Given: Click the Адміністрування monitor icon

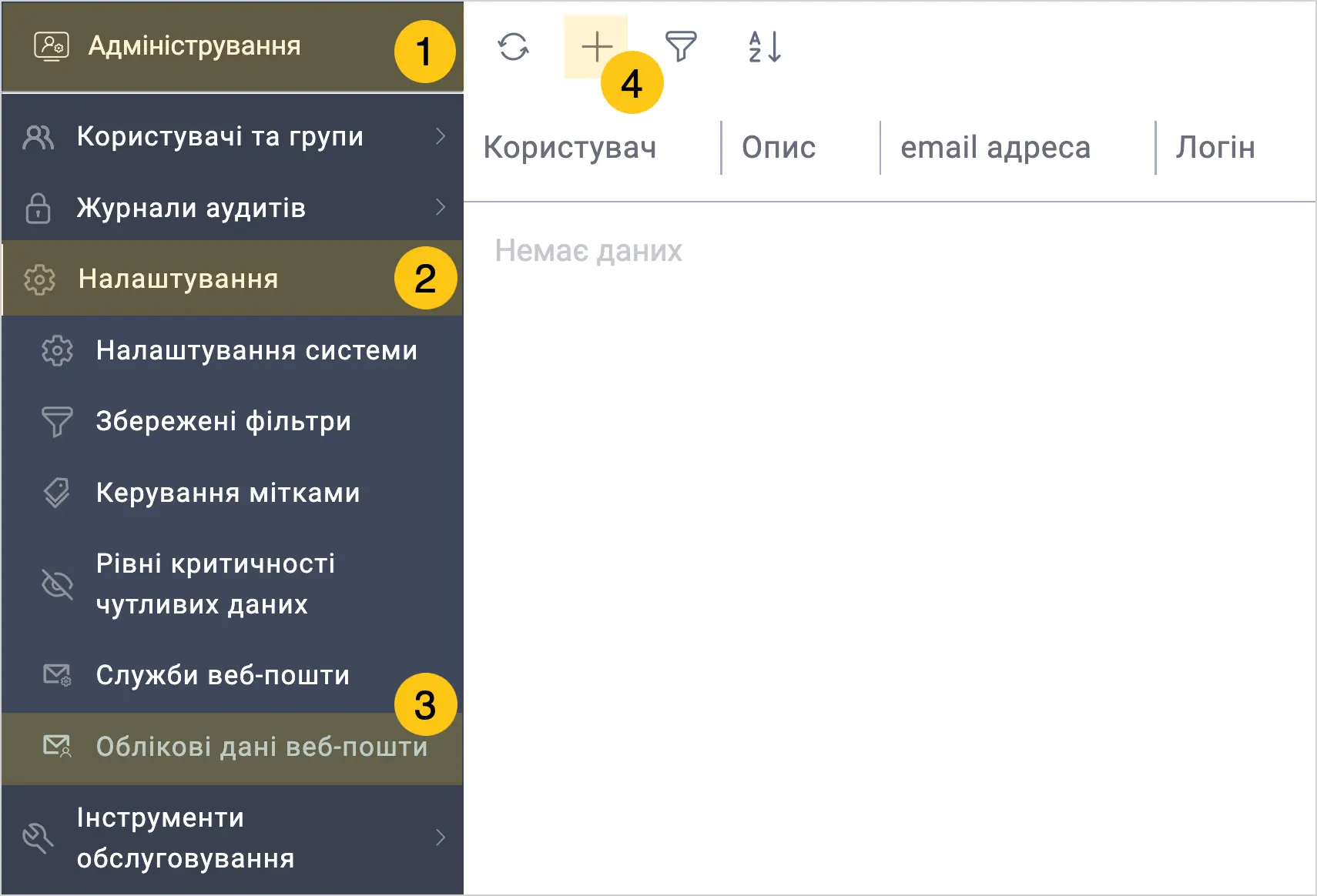Looking at the screenshot, I should tap(52, 46).
